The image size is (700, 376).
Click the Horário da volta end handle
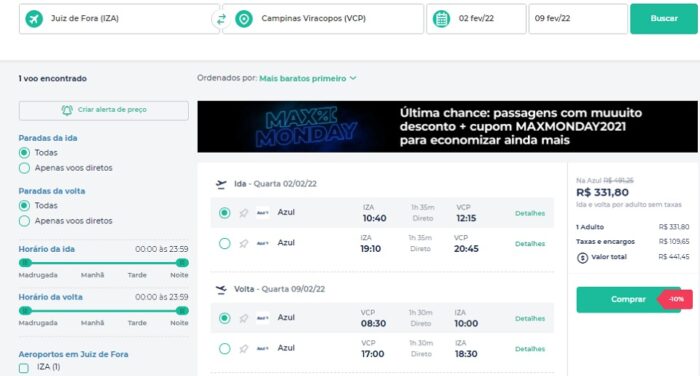[x=182, y=310]
